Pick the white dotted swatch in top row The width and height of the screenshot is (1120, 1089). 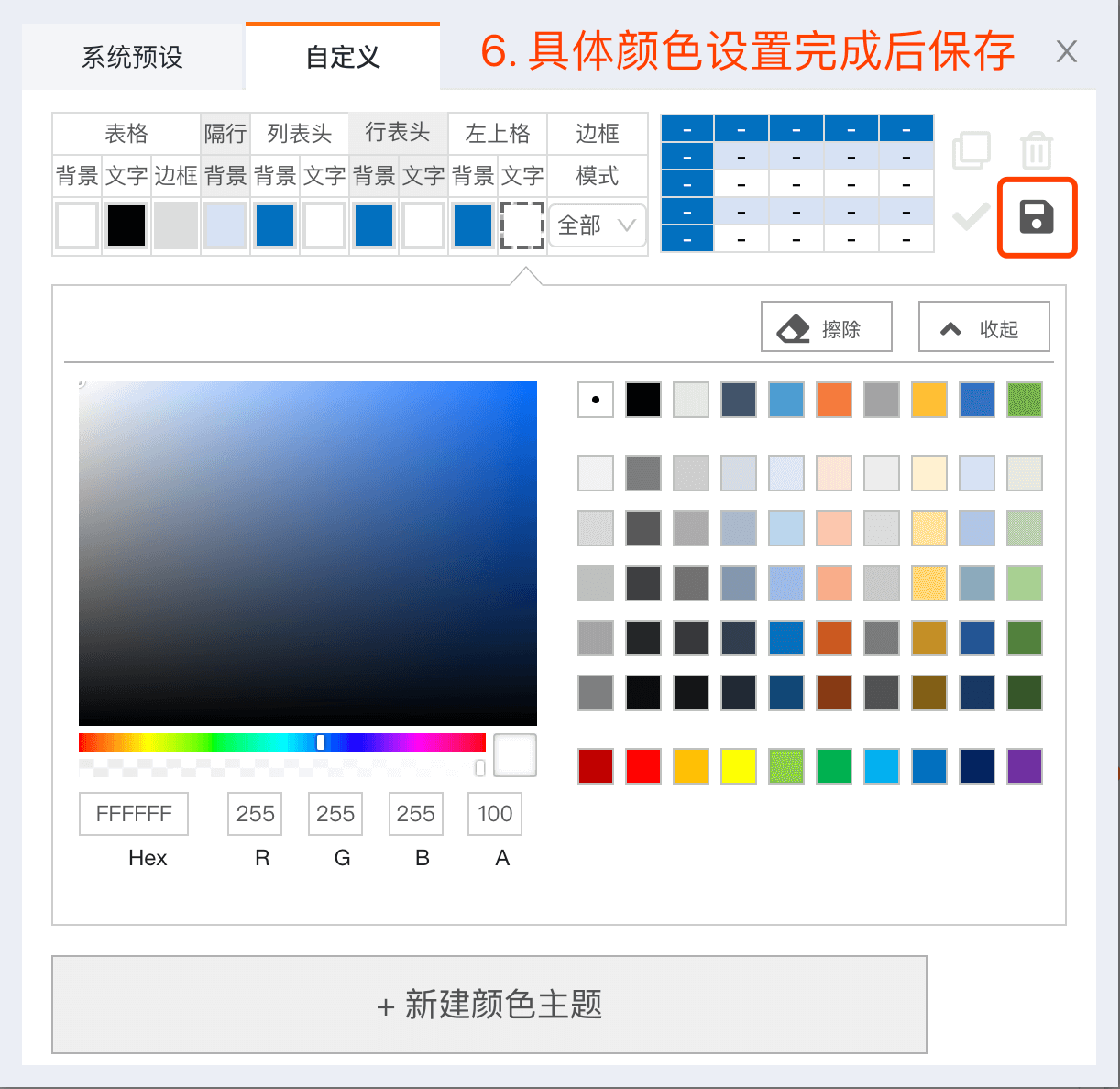coord(596,400)
